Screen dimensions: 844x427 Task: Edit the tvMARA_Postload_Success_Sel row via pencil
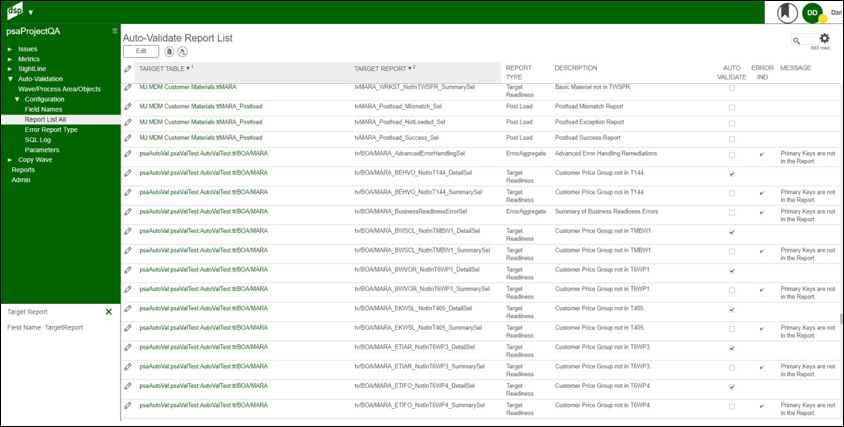pyautogui.click(x=128, y=138)
